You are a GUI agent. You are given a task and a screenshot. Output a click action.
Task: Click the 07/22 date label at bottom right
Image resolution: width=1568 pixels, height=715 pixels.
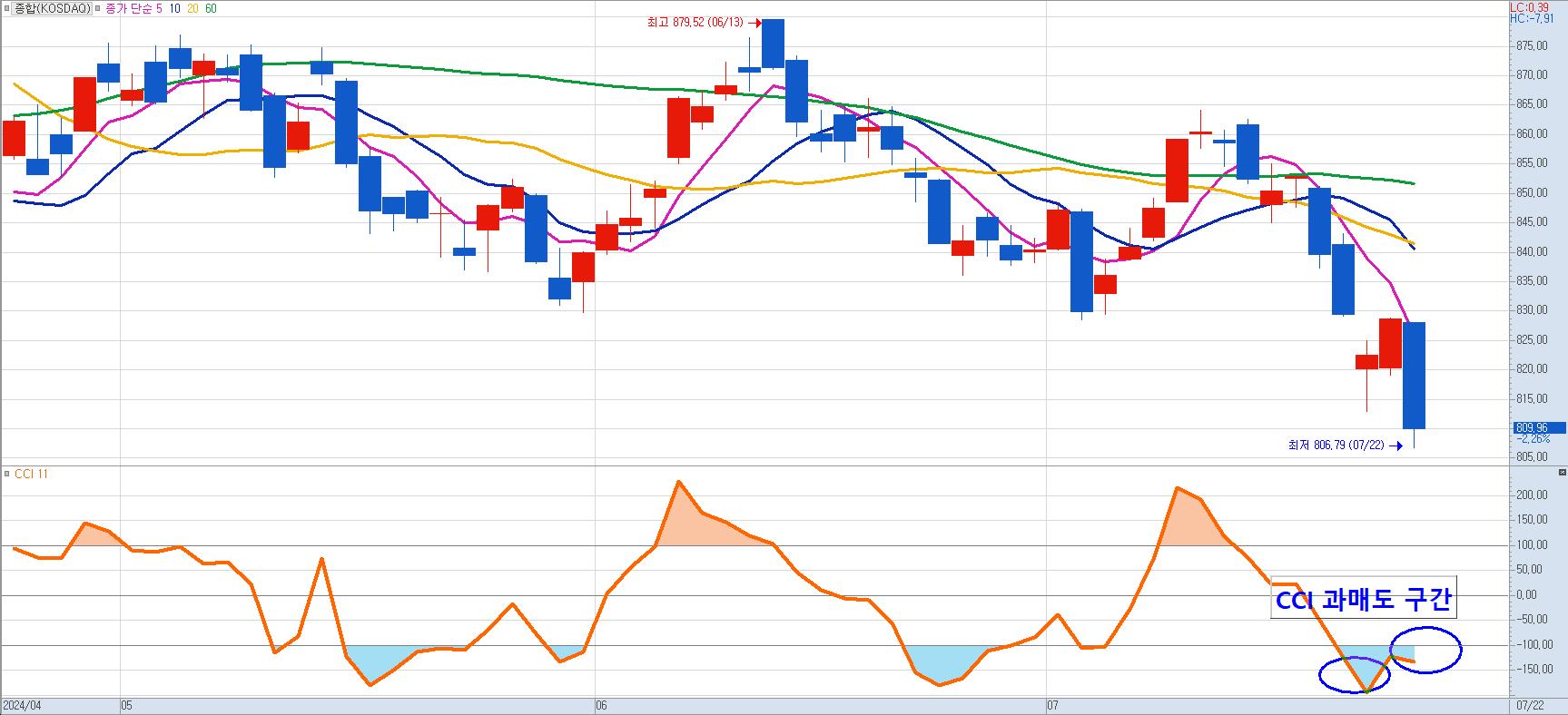point(1529,705)
